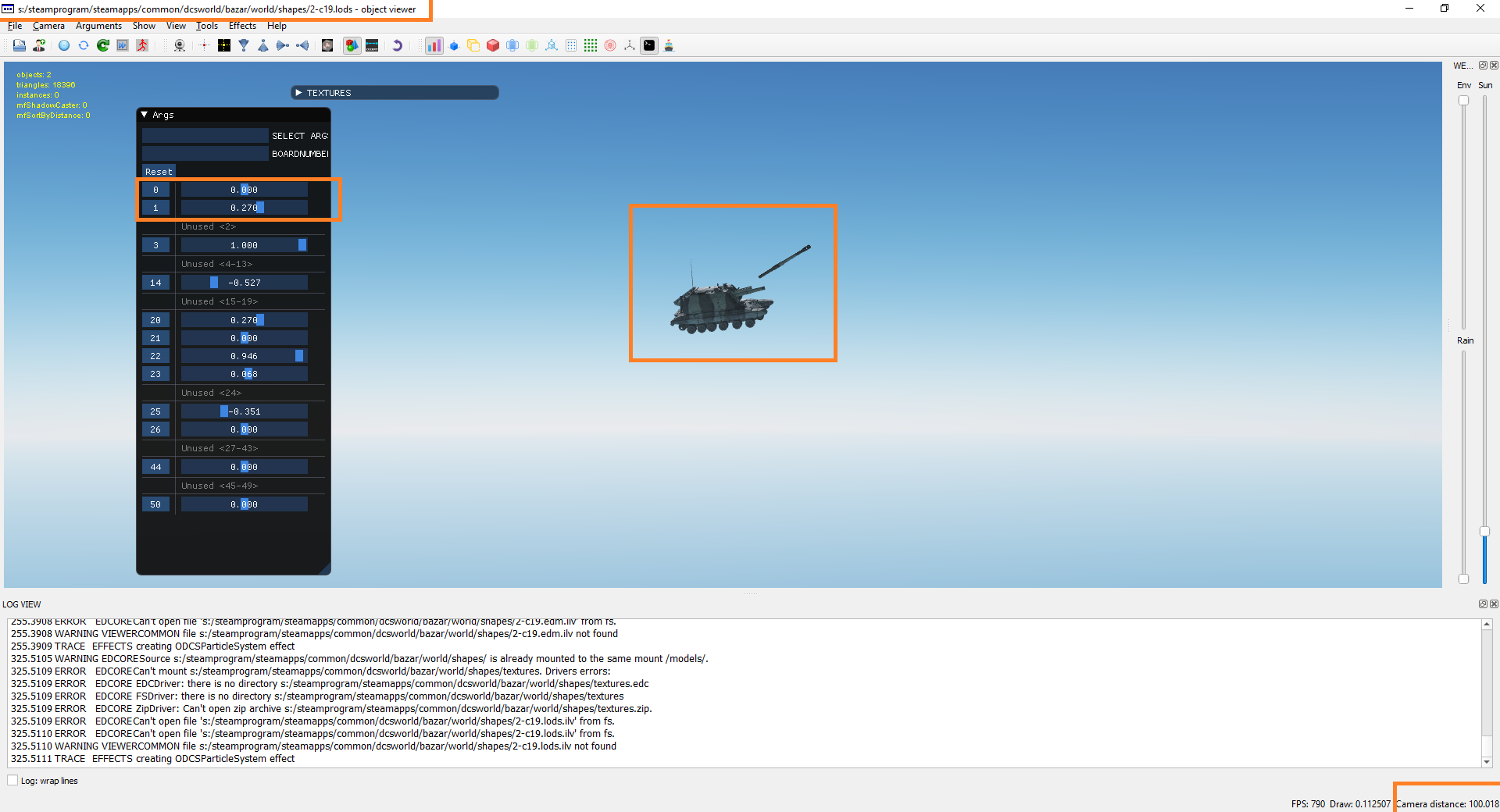Open the Help menu
The height and width of the screenshot is (812, 1500).
[277, 26]
